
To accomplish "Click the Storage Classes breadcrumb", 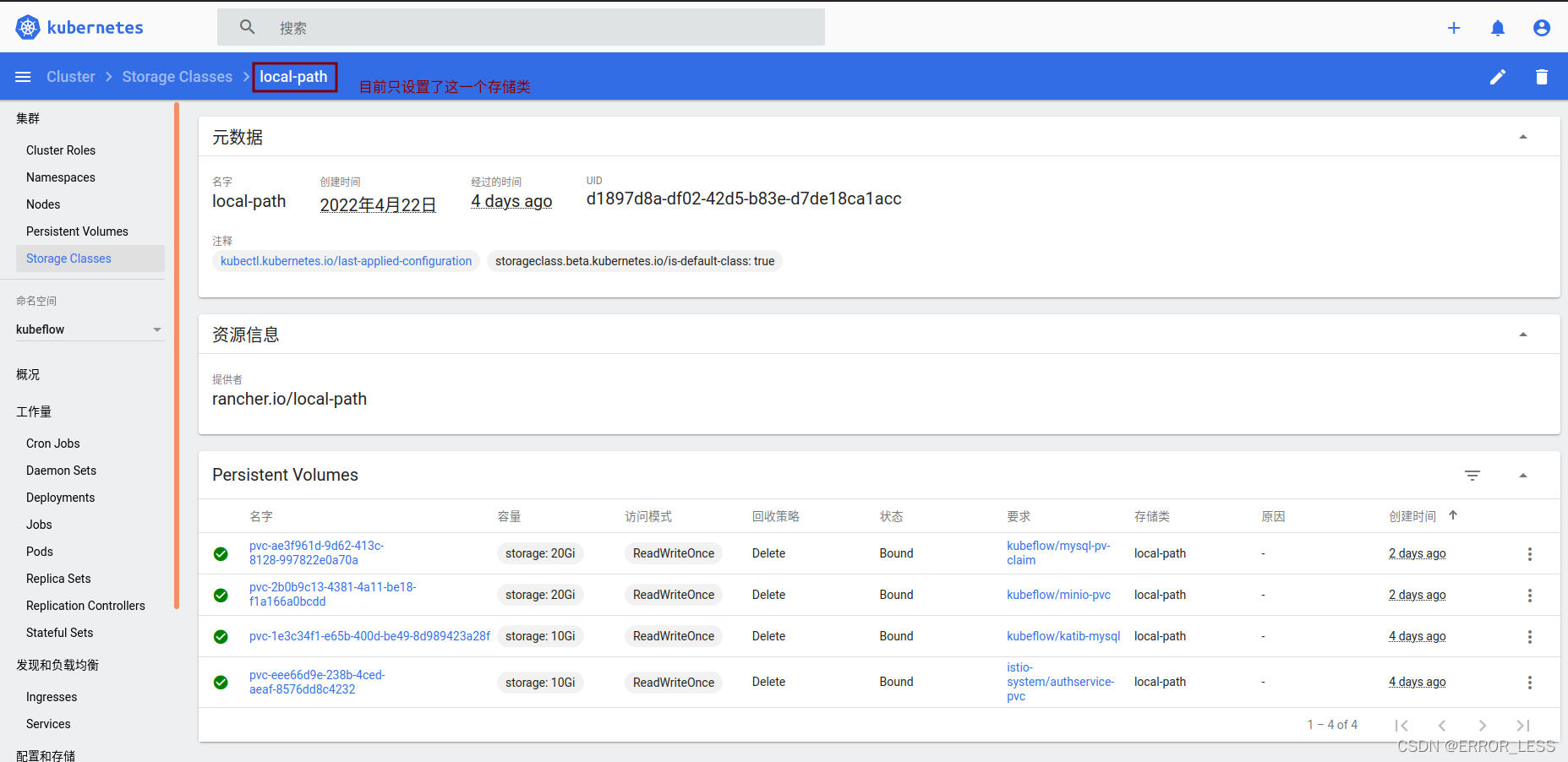I will (178, 77).
